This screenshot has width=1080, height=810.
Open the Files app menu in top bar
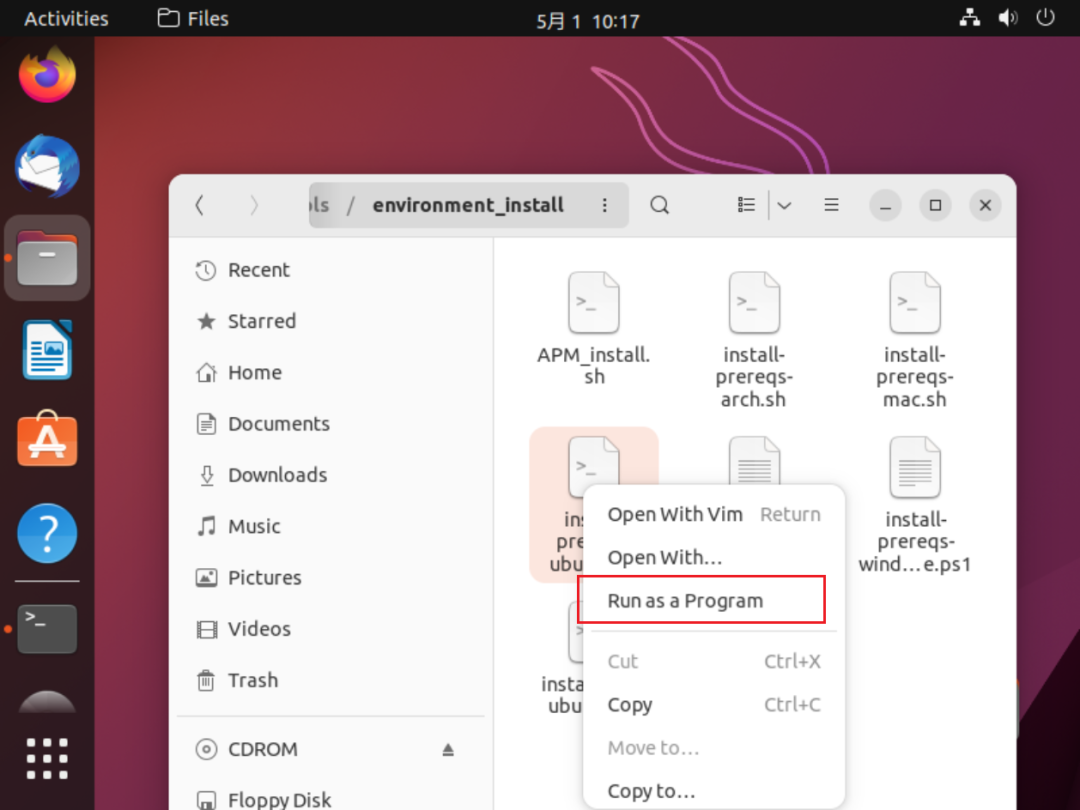coord(193,19)
